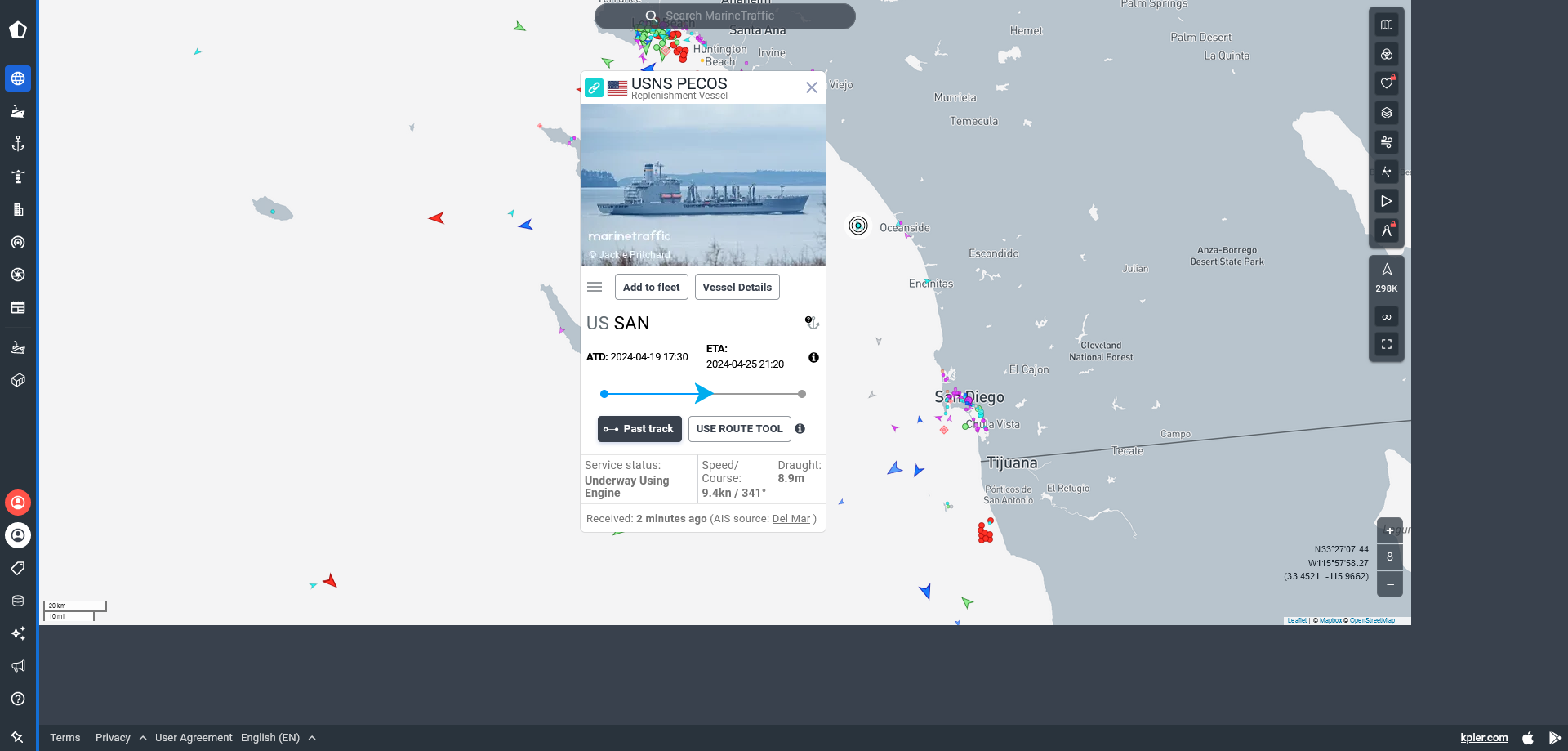This screenshot has height=751, width=1568.
Task: Open the User Agreement link
Action: (x=194, y=738)
